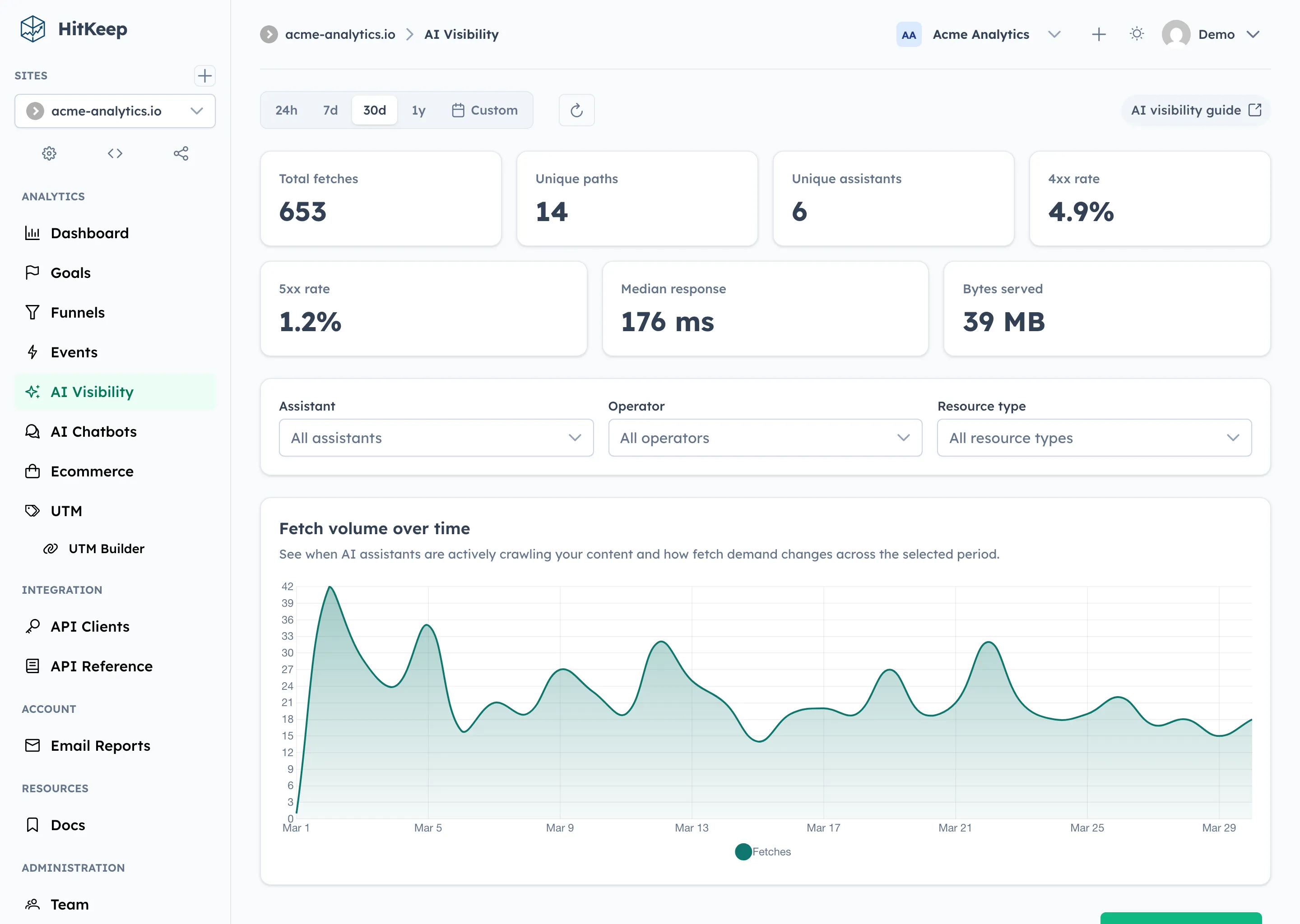Expand the All resource types dropdown
Screen dimensions: 1300x924
click(1093, 438)
